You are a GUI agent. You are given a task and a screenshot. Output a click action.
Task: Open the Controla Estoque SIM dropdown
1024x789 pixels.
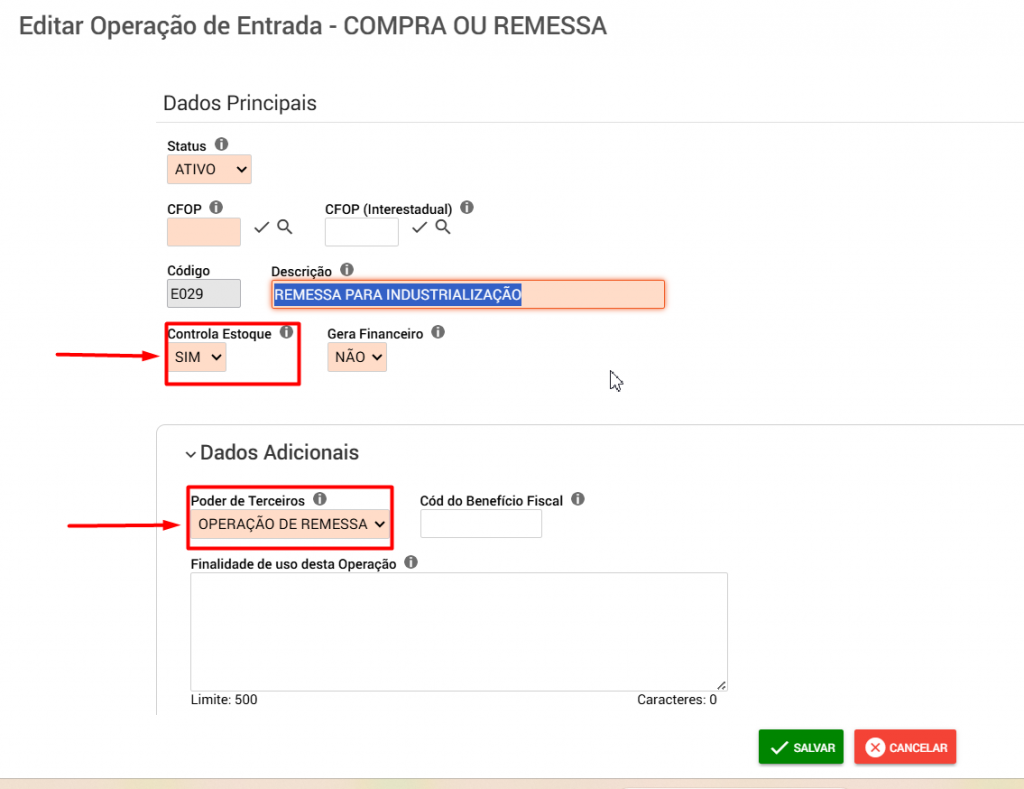[x=197, y=357]
